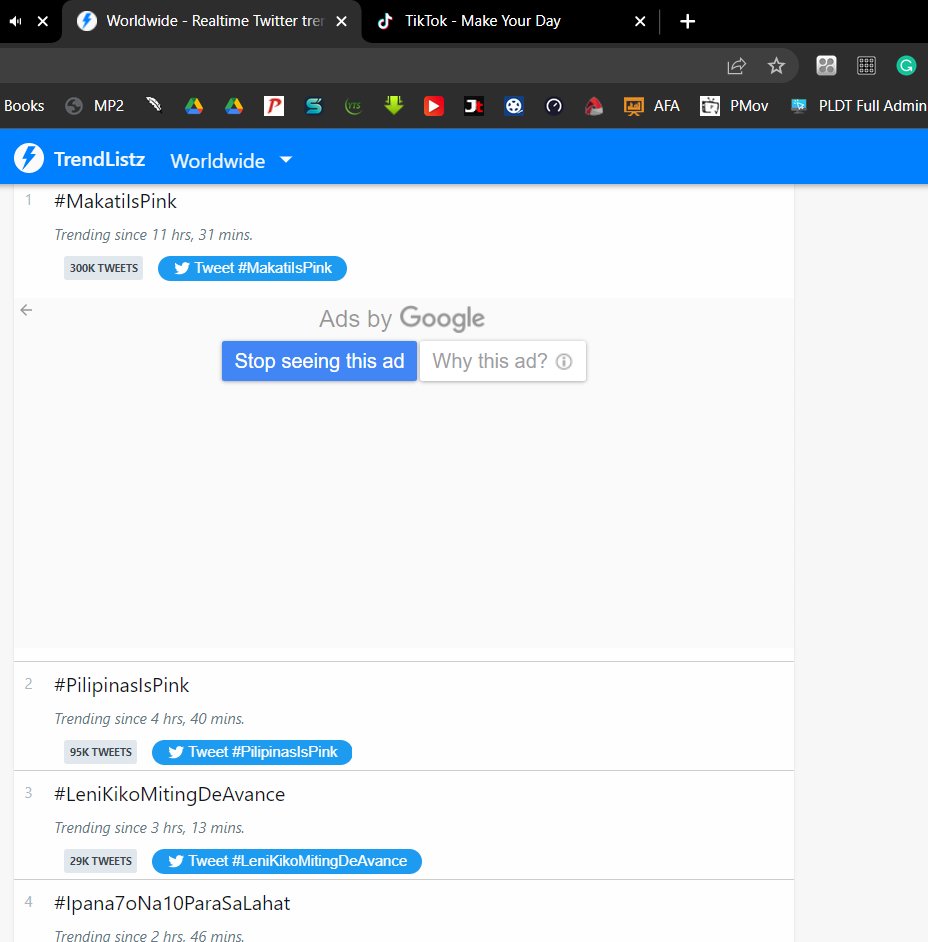Screen dimensions: 928x942
Task: Open the Books bookmark
Action: click(x=24, y=106)
